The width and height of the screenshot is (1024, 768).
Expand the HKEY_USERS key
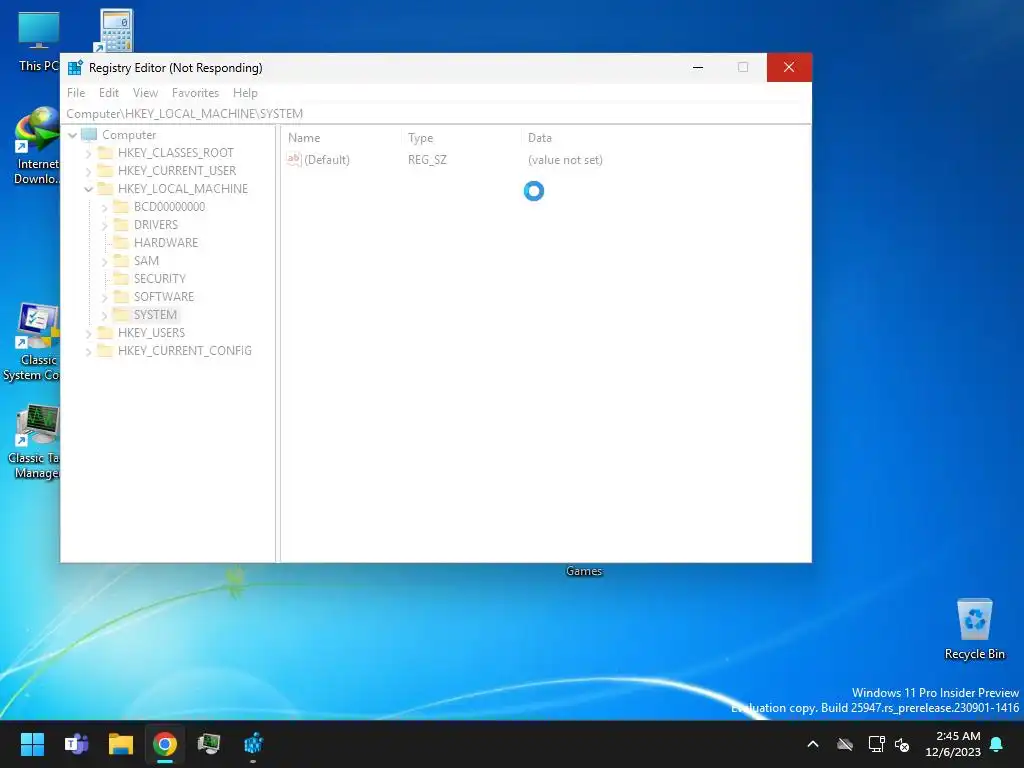tap(89, 334)
